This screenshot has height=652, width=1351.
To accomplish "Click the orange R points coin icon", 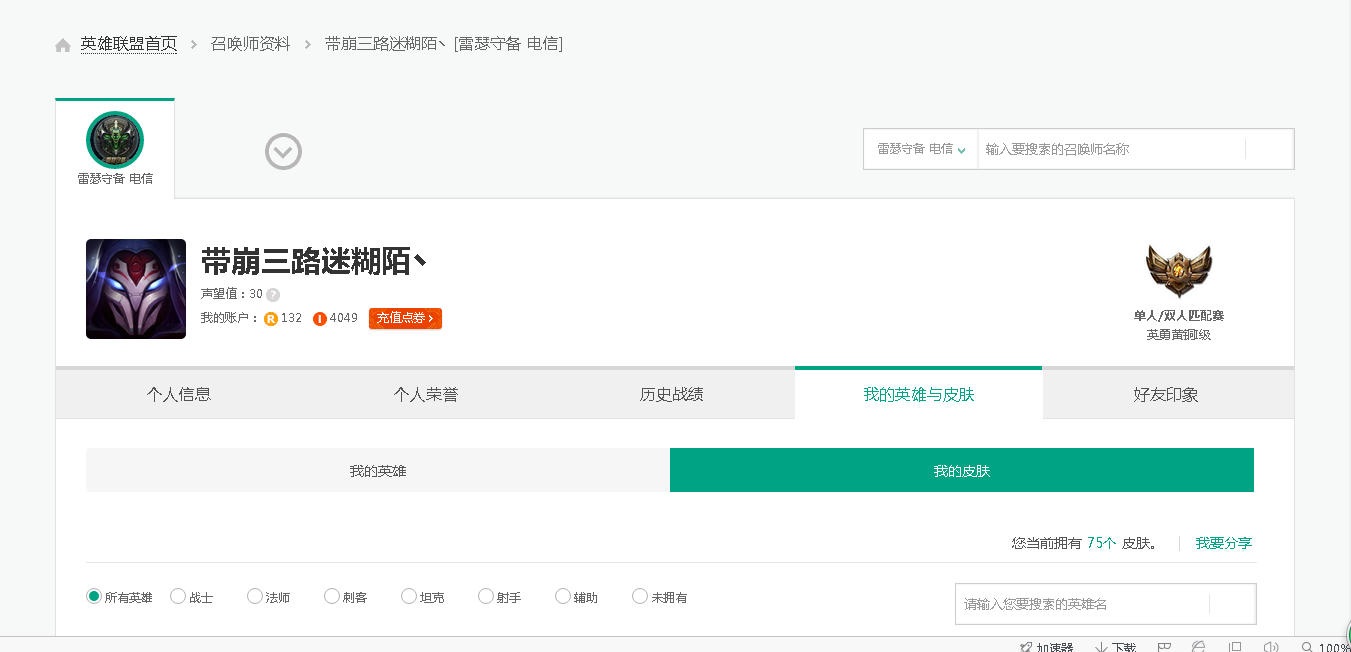I will tap(270, 319).
